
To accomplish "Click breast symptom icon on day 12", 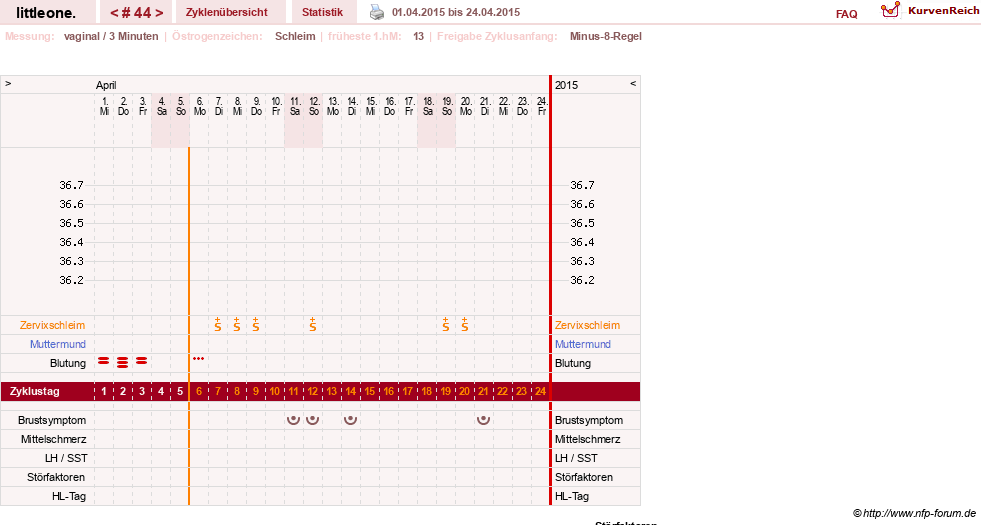I will point(312,420).
